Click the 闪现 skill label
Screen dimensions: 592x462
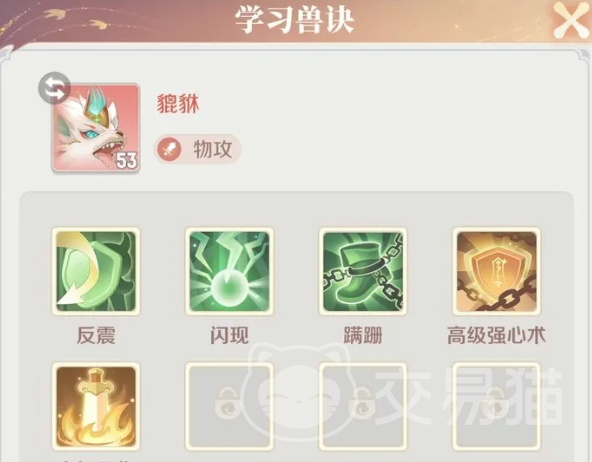229,336
